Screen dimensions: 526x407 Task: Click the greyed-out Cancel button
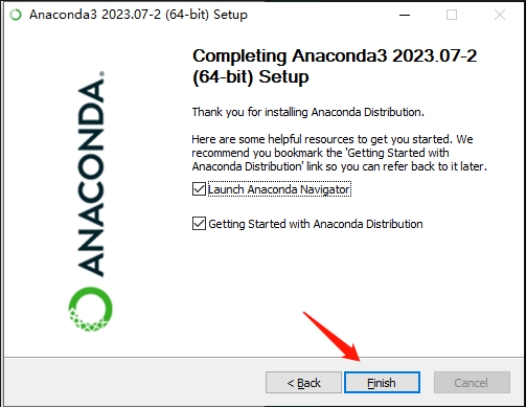tap(472, 382)
